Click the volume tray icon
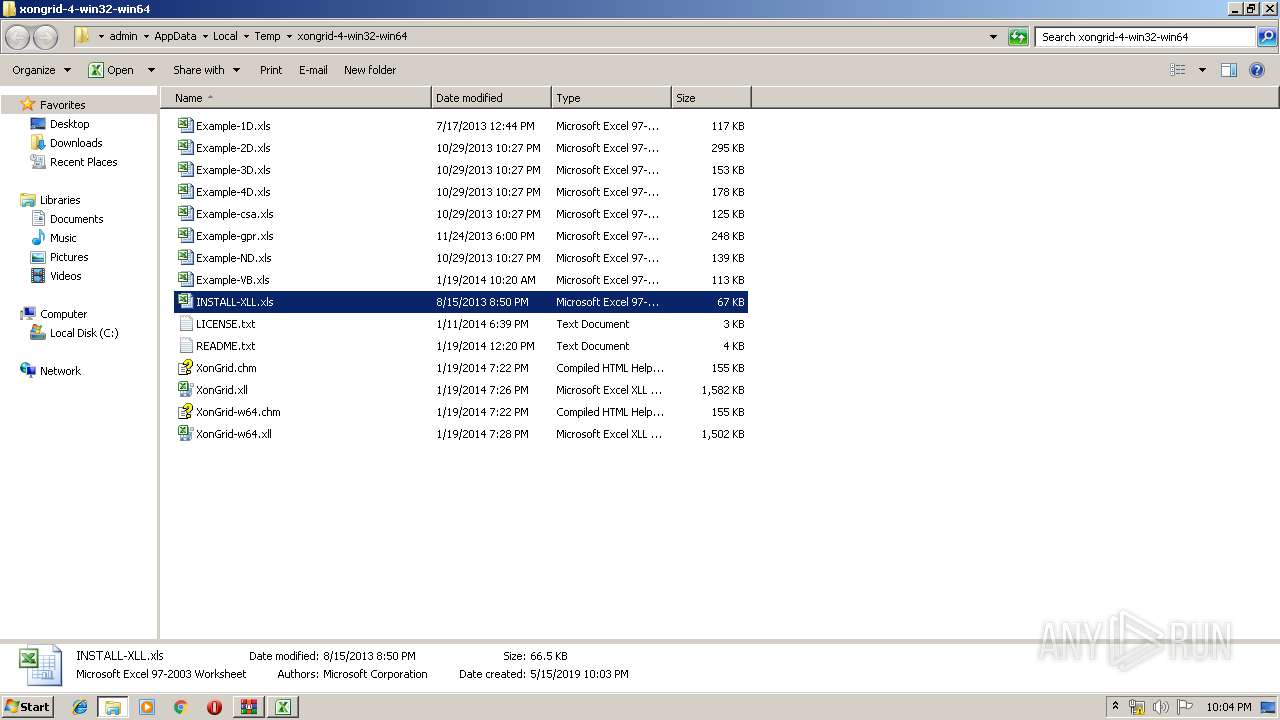Viewport: 1280px width, 720px height. coord(1161,707)
